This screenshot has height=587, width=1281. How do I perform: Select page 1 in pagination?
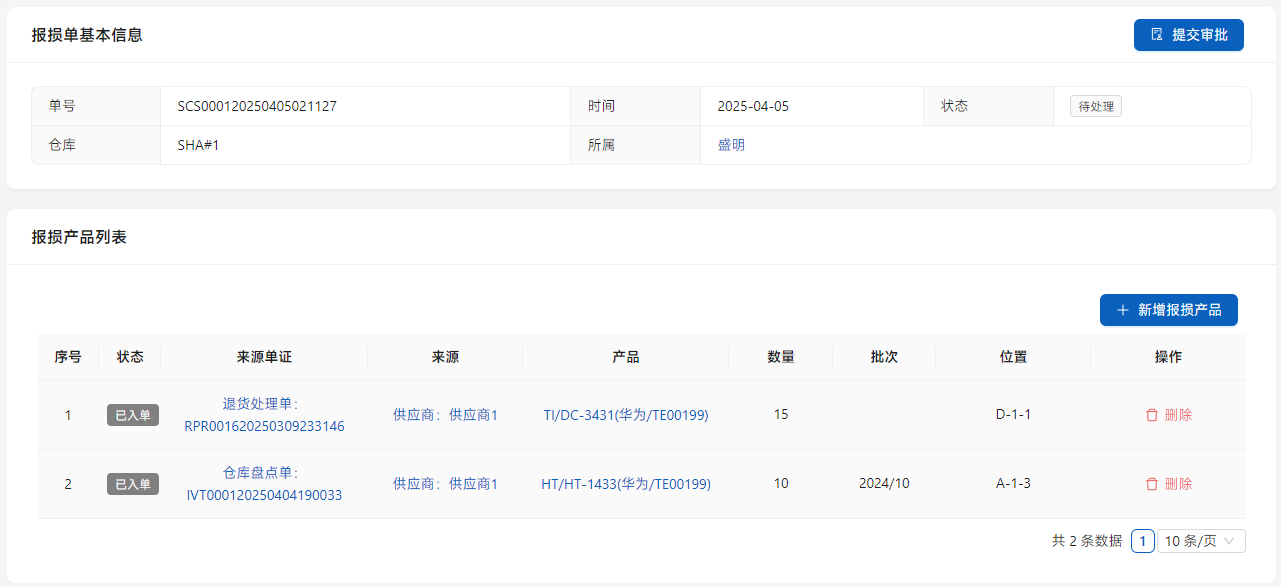coord(1142,541)
